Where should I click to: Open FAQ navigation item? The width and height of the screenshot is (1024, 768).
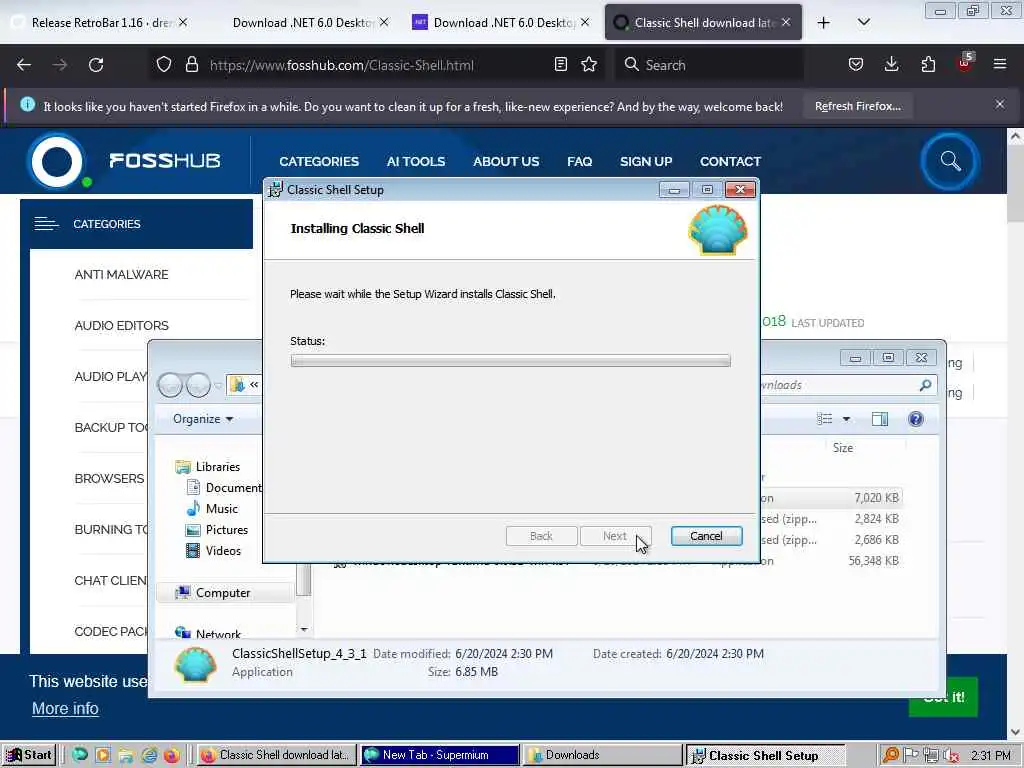pos(579,161)
